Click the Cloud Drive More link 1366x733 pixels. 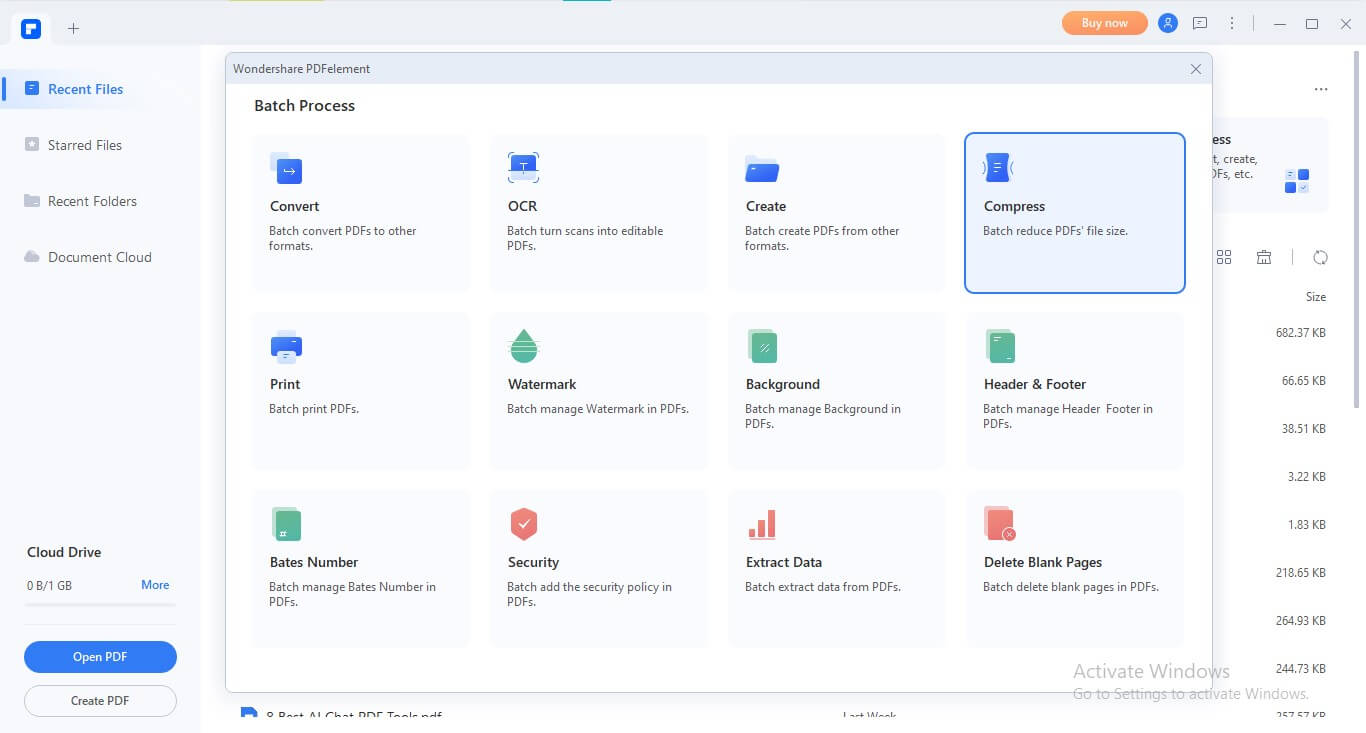tap(155, 585)
